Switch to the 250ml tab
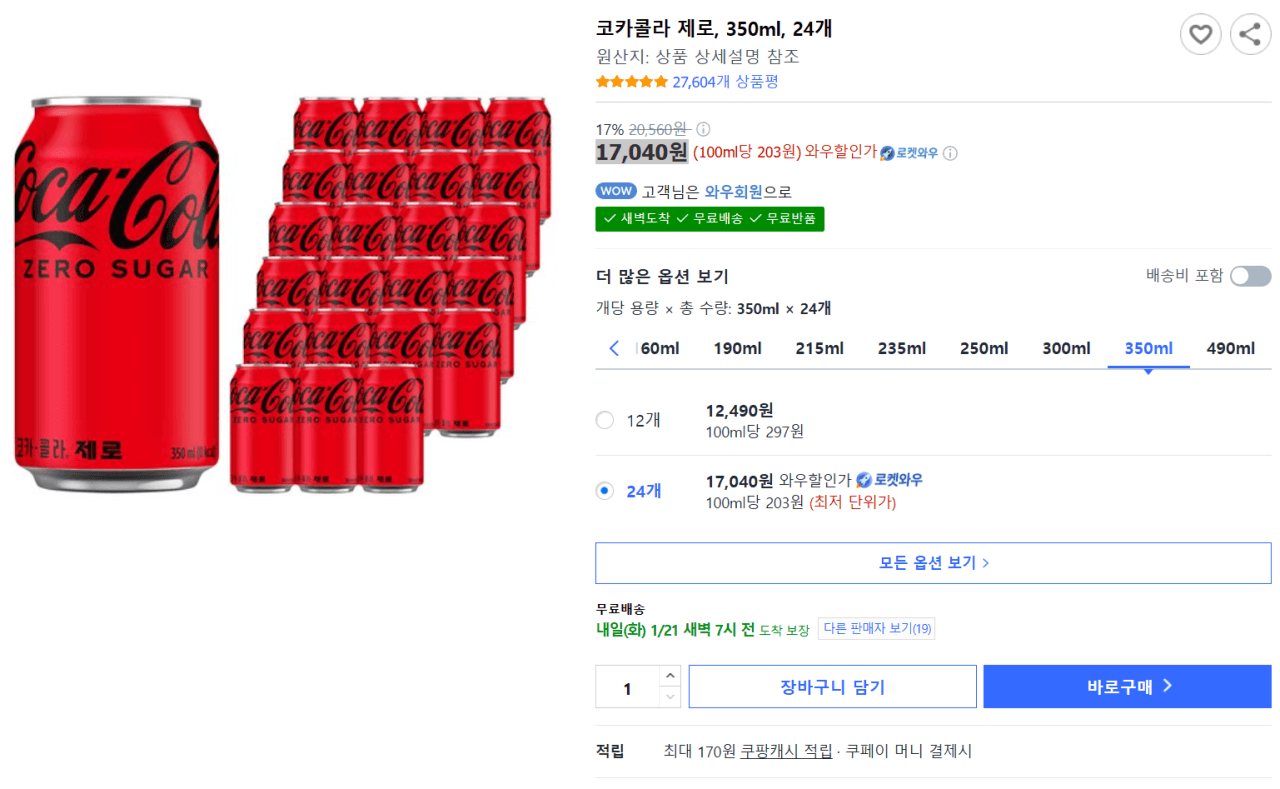 click(984, 348)
